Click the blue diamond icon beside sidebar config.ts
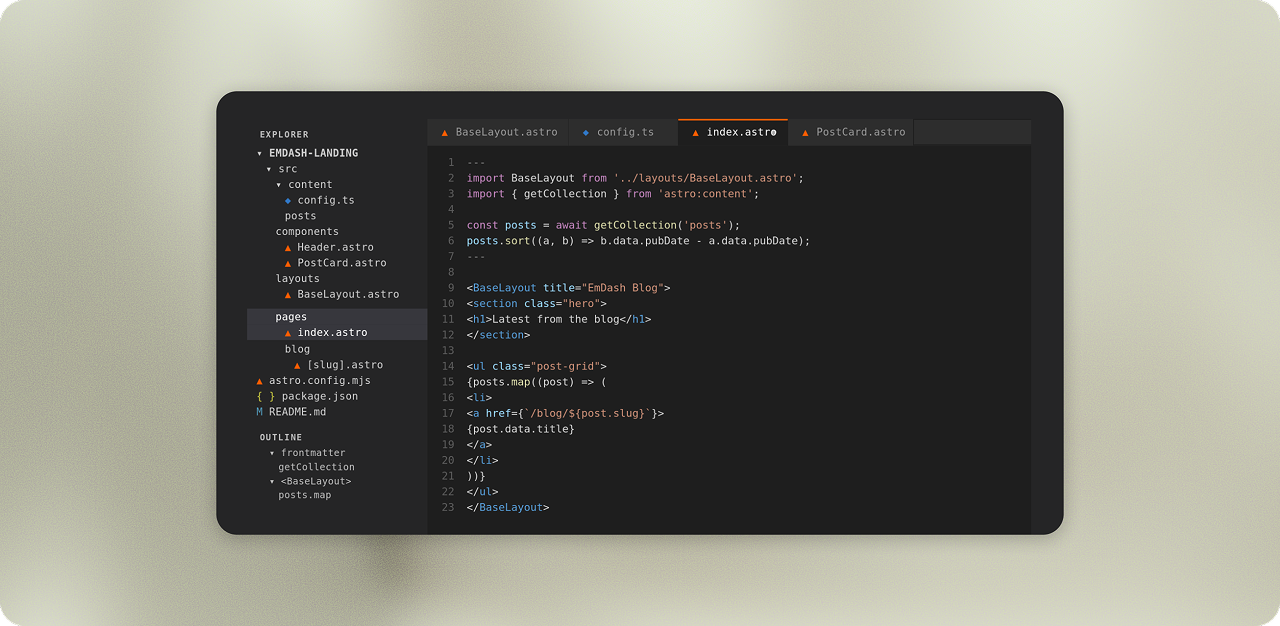The image size is (1280, 626). [288, 201]
